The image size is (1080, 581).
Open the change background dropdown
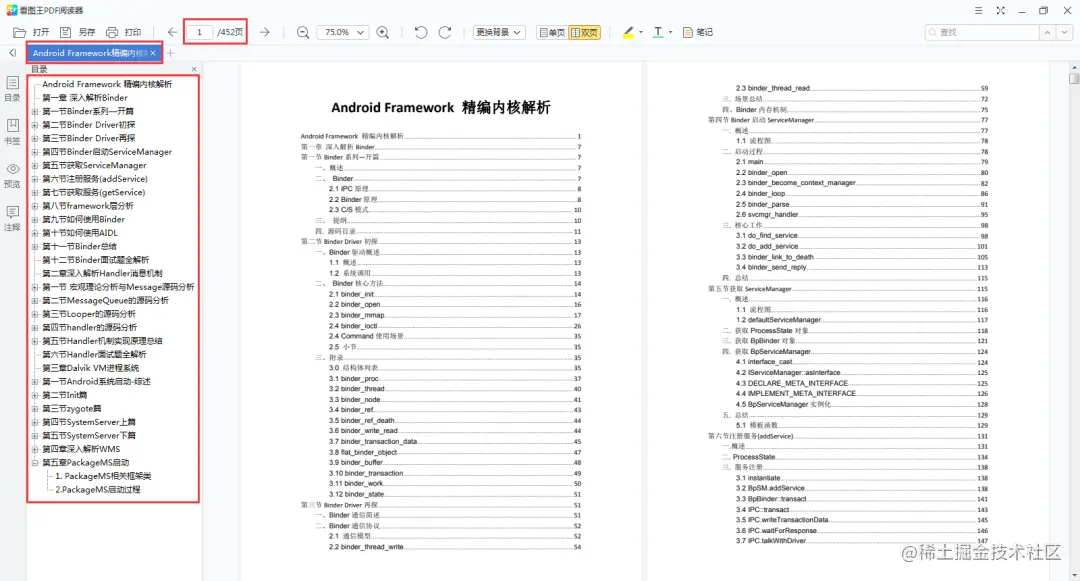click(499, 32)
